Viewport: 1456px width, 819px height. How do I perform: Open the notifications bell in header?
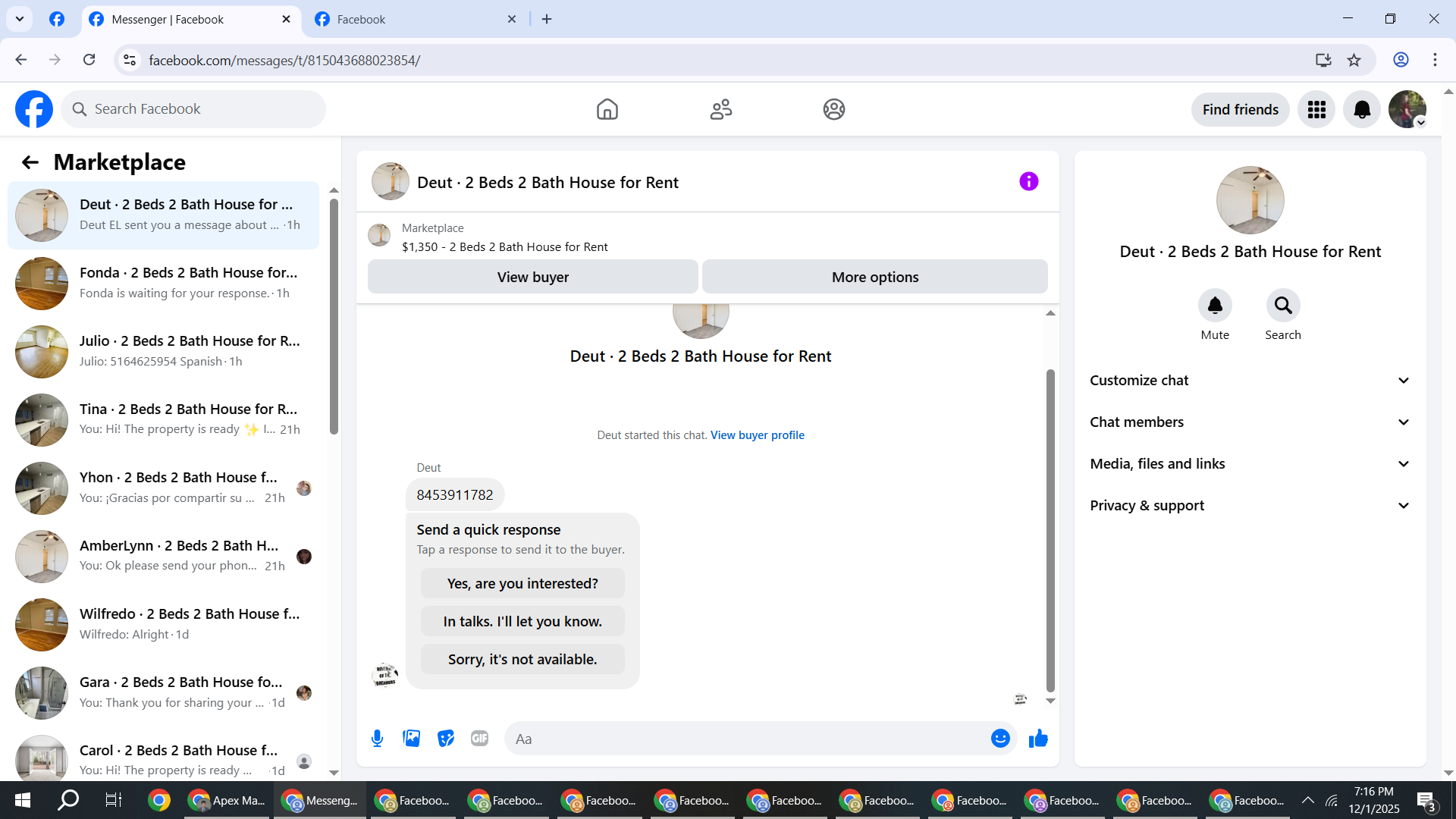click(x=1362, y=110)
